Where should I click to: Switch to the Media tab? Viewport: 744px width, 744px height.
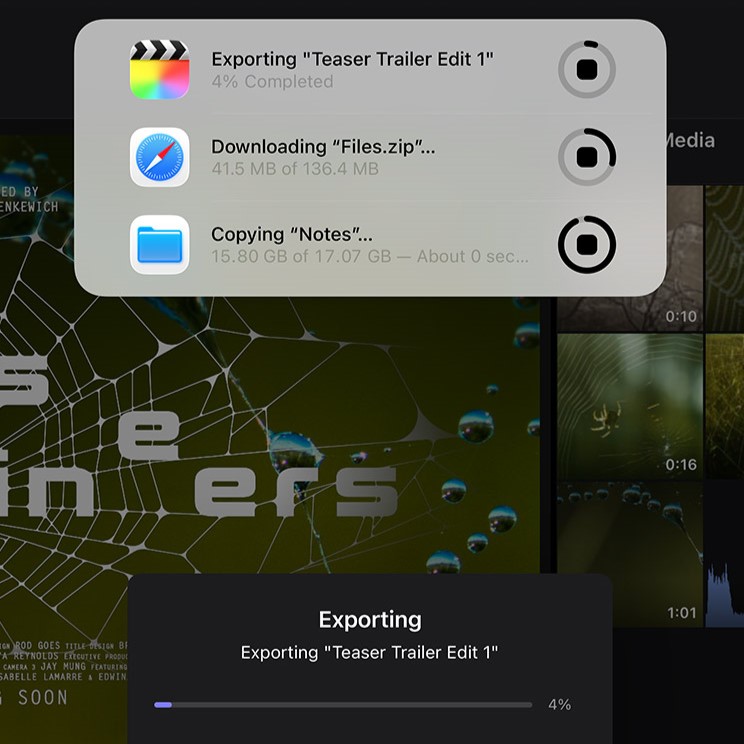click(x=690, y=141)
